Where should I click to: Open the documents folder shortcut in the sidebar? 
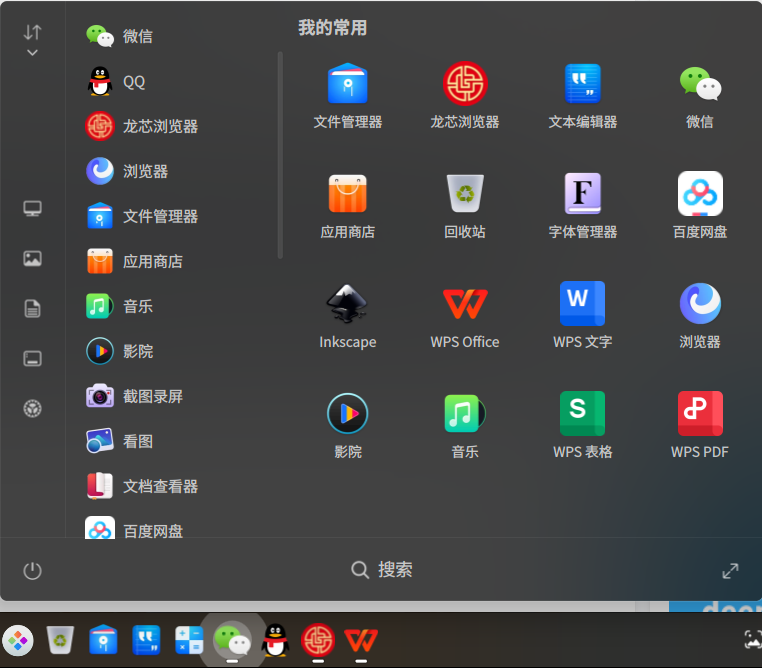(33, 308)
